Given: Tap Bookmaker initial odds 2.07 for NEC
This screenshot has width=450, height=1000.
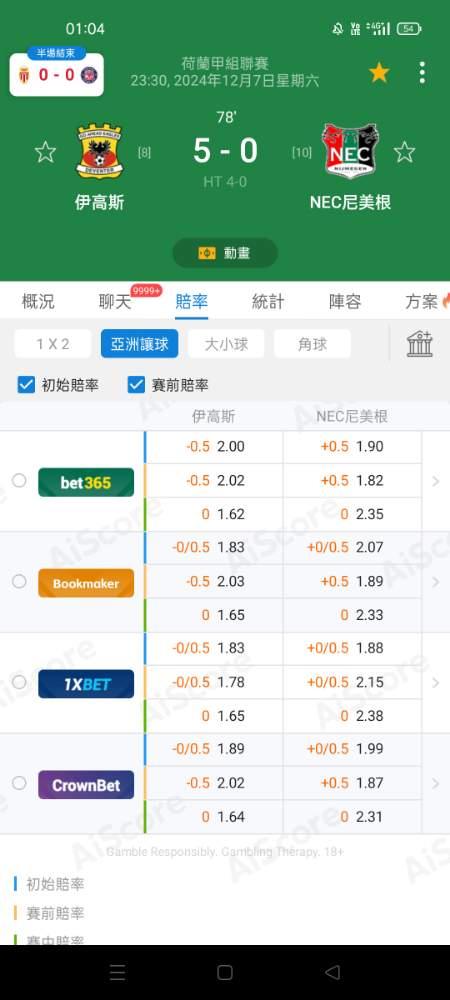Looking at the screenshot, I should click(370, 547).
